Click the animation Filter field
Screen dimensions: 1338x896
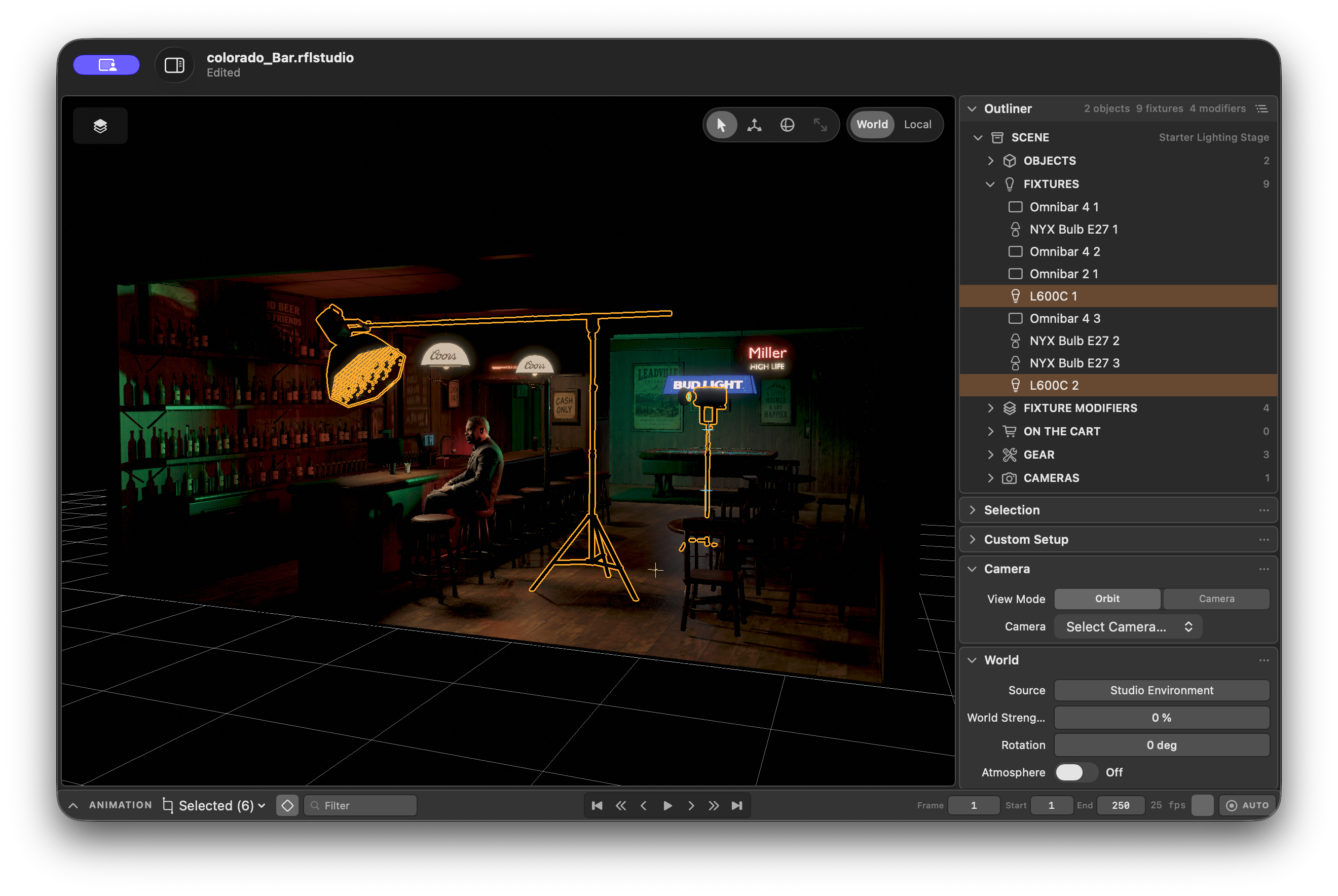click(x=360, y=805)
